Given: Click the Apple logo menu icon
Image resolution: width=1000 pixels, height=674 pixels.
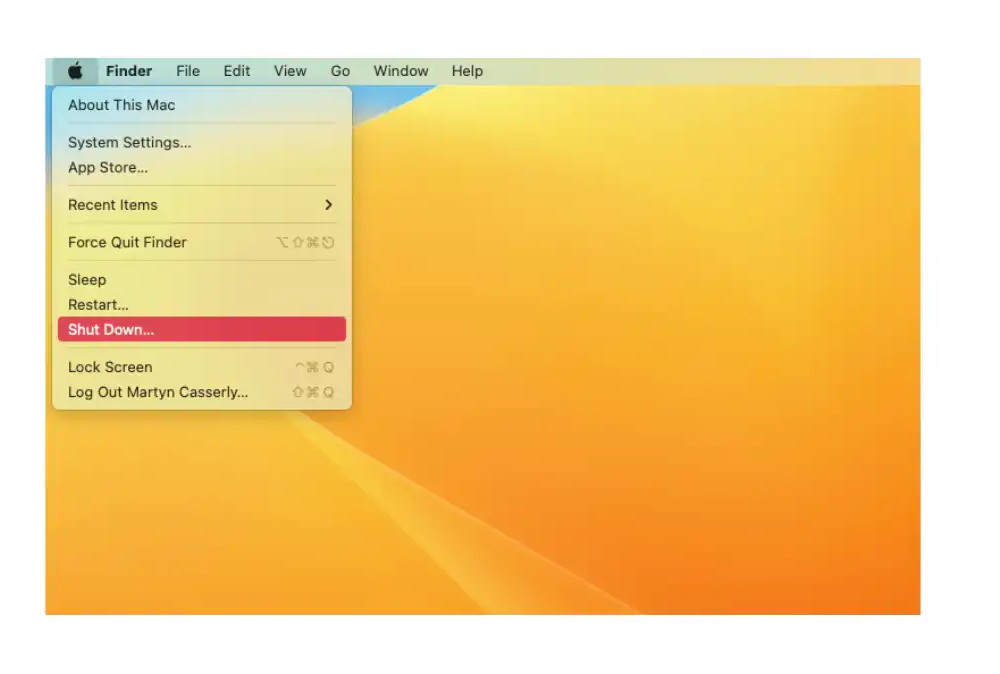Looking at the screenshot, I should (x=75, y=71).
